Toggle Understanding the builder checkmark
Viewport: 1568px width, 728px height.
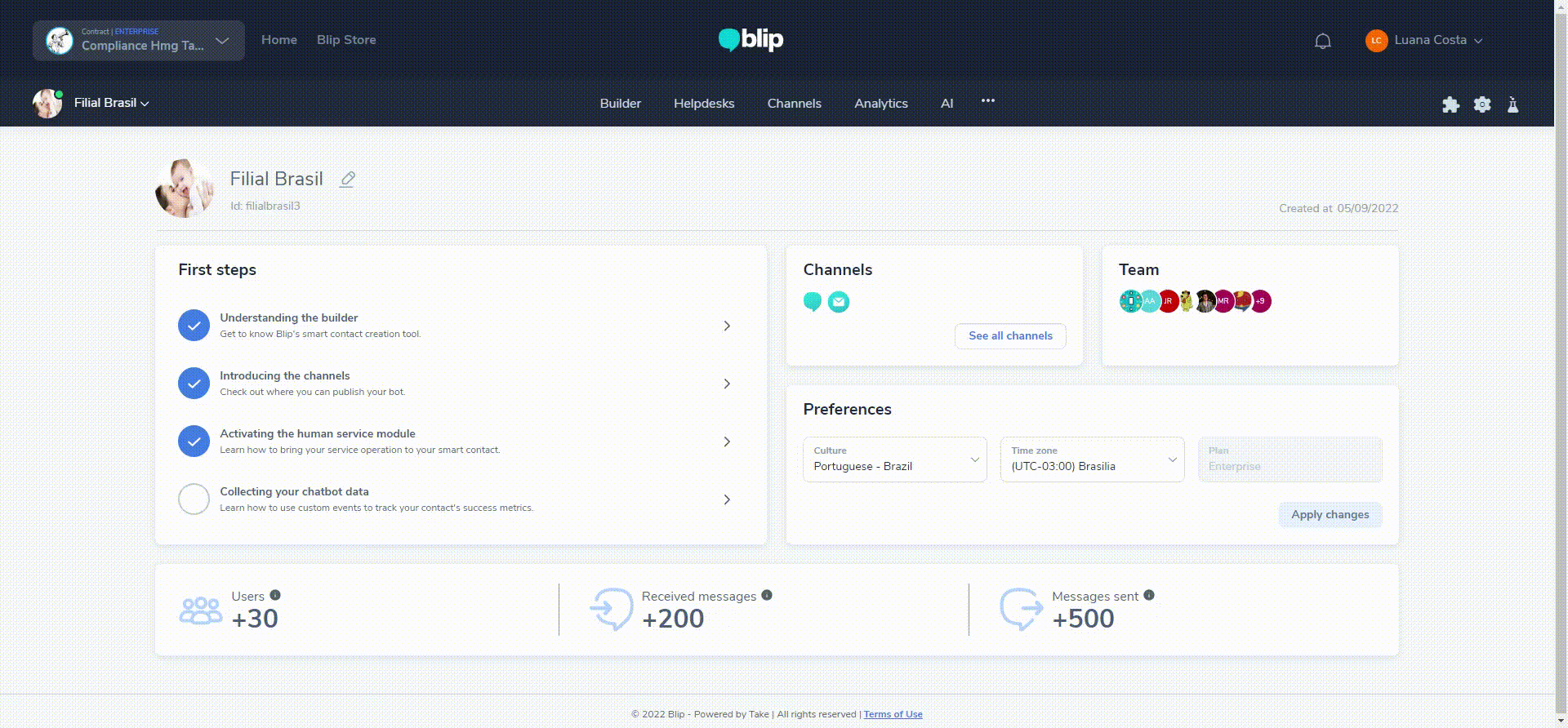point(194,325)
